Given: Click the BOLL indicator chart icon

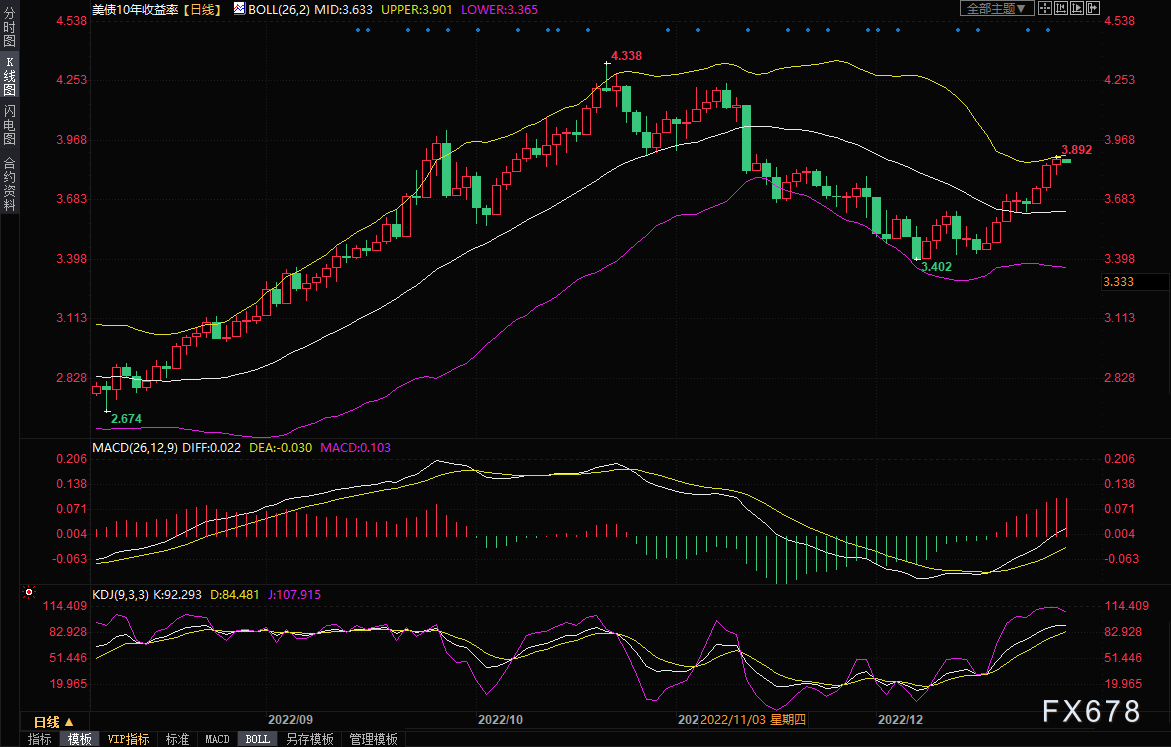Looking at the screenshot, I should click(239, 8).
